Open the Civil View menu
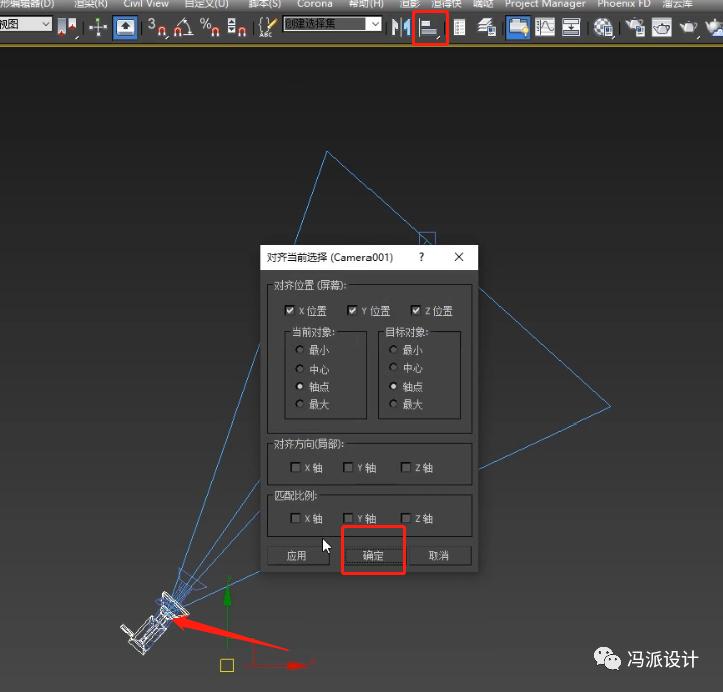The width and height of the screenshot is (723, 692). (146, 4)
